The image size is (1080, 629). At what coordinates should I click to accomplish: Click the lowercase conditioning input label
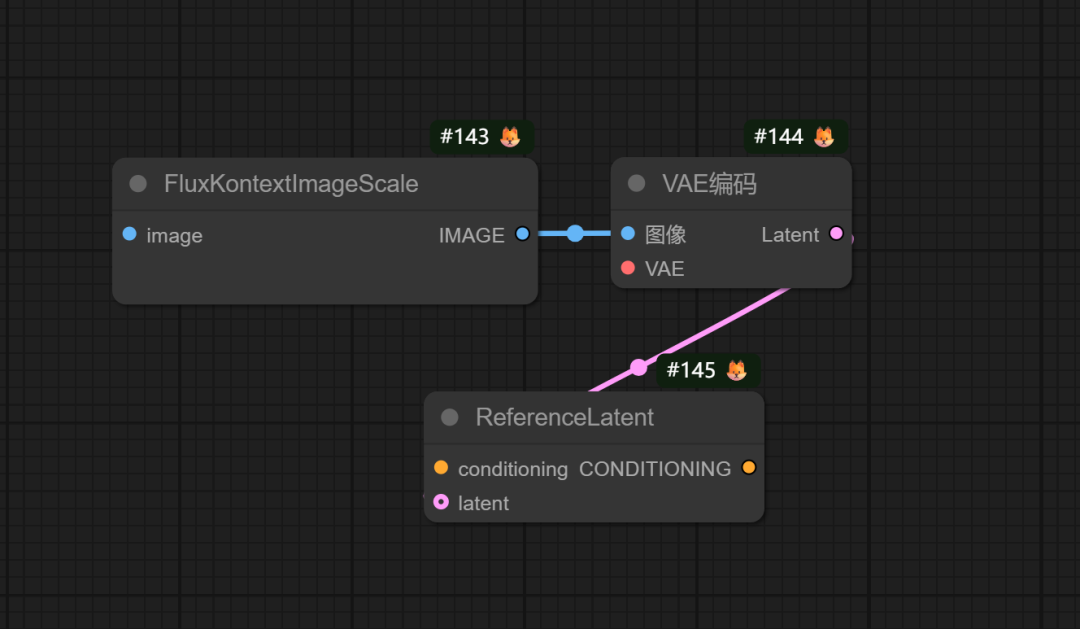pos(513,470)
